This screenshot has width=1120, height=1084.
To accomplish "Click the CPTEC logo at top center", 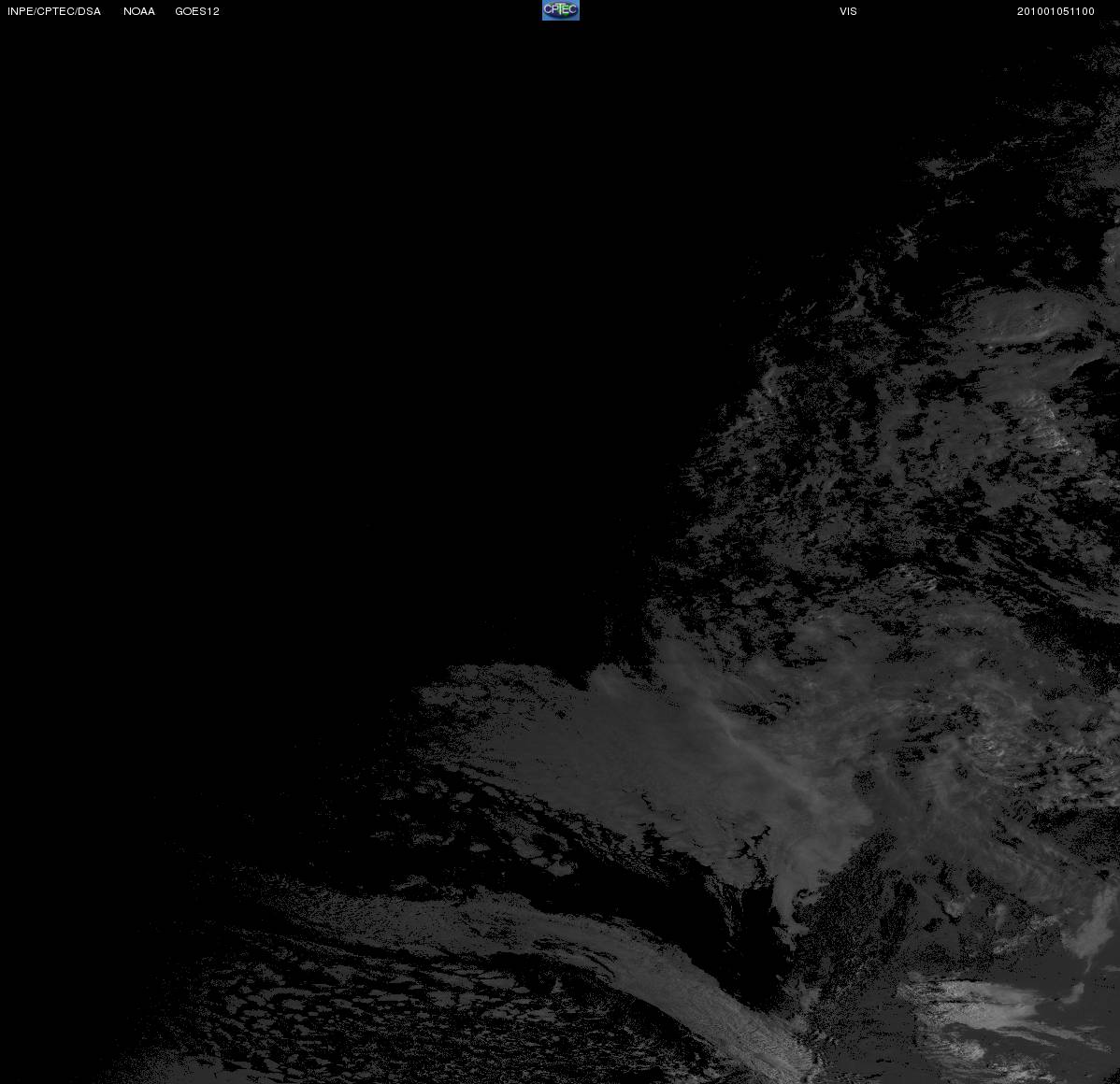I will tap(561, 10).
